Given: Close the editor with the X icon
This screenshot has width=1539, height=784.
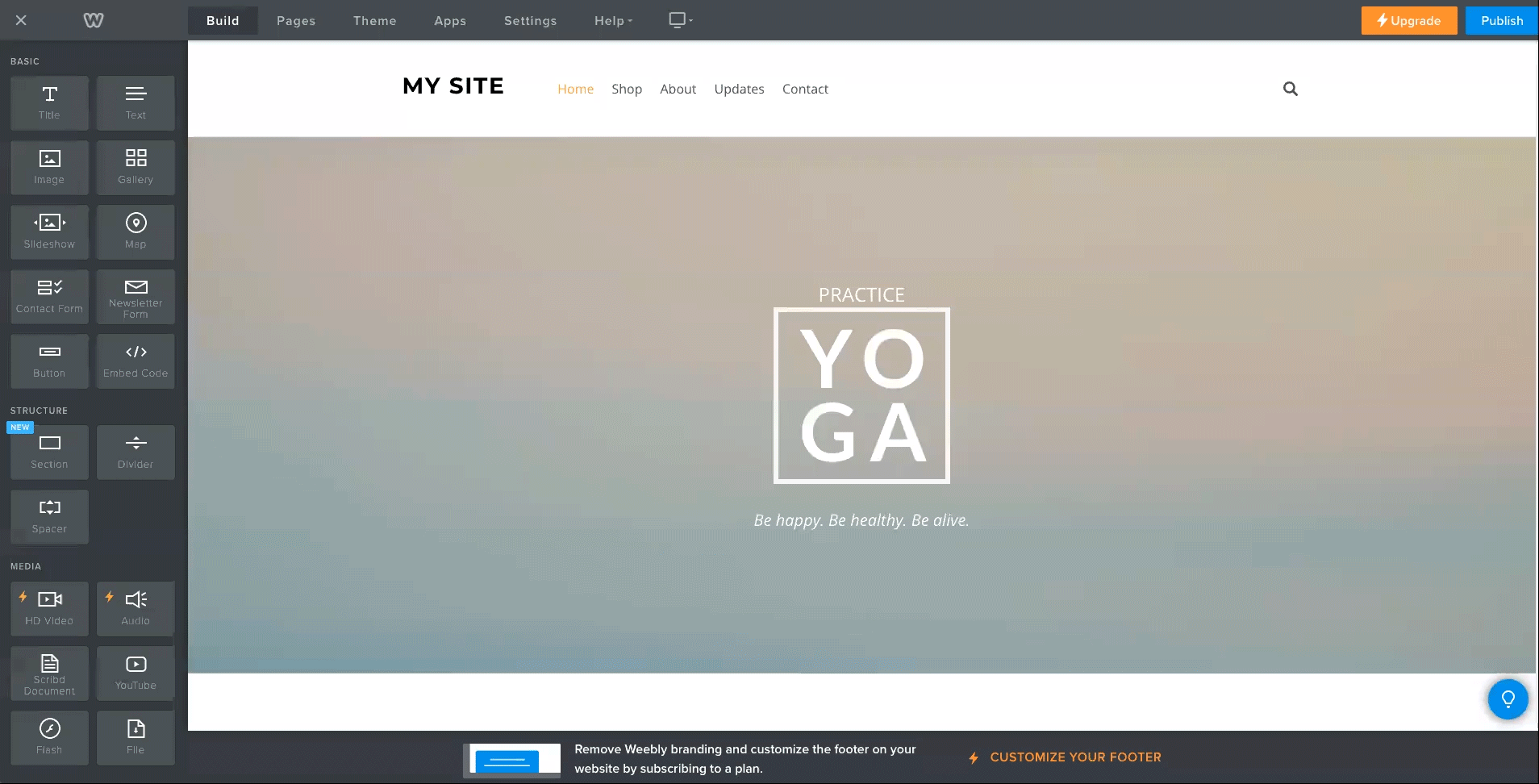Looking at the screenshot, I should click(21, 20).
